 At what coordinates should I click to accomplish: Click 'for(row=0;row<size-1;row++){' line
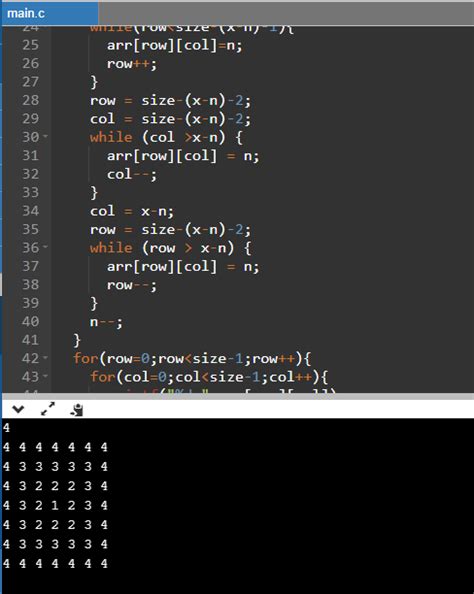[192, 359]
